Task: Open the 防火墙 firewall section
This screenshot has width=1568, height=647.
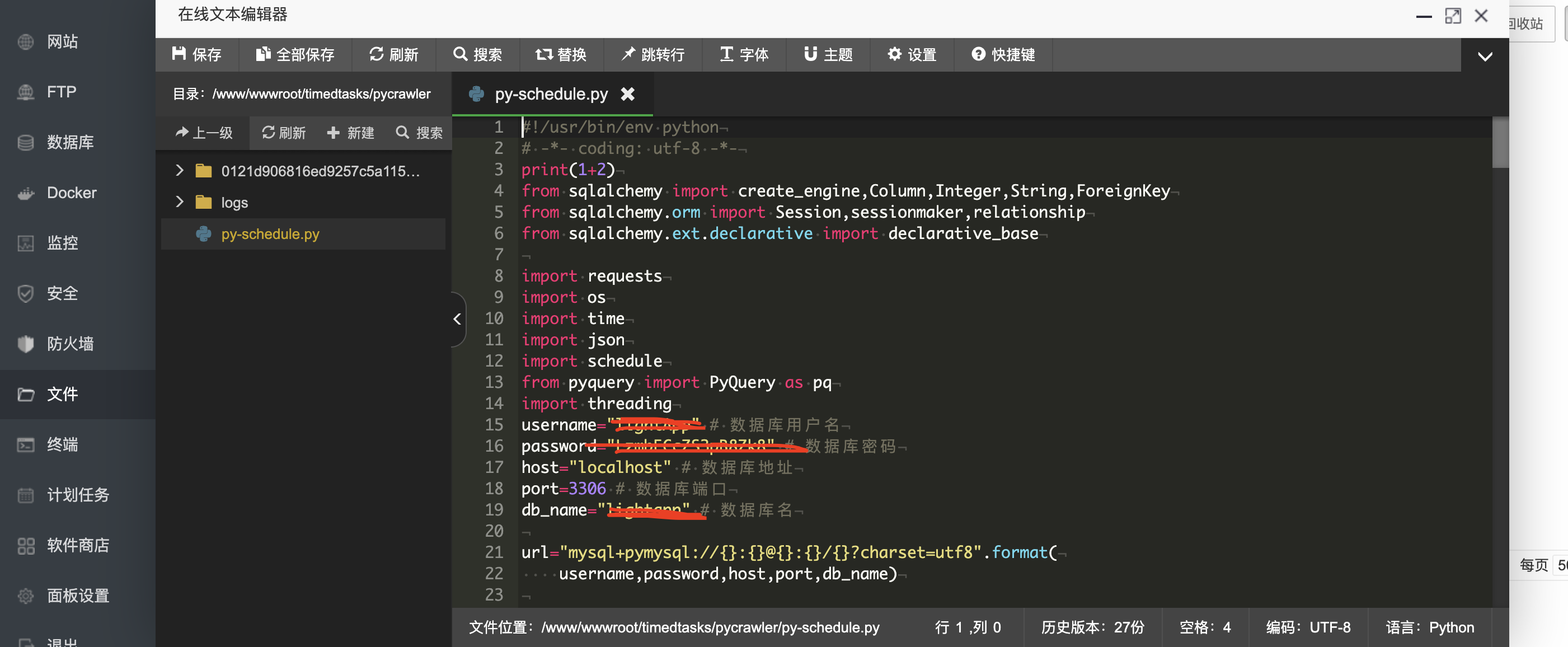Action: [x=70, y=344]
